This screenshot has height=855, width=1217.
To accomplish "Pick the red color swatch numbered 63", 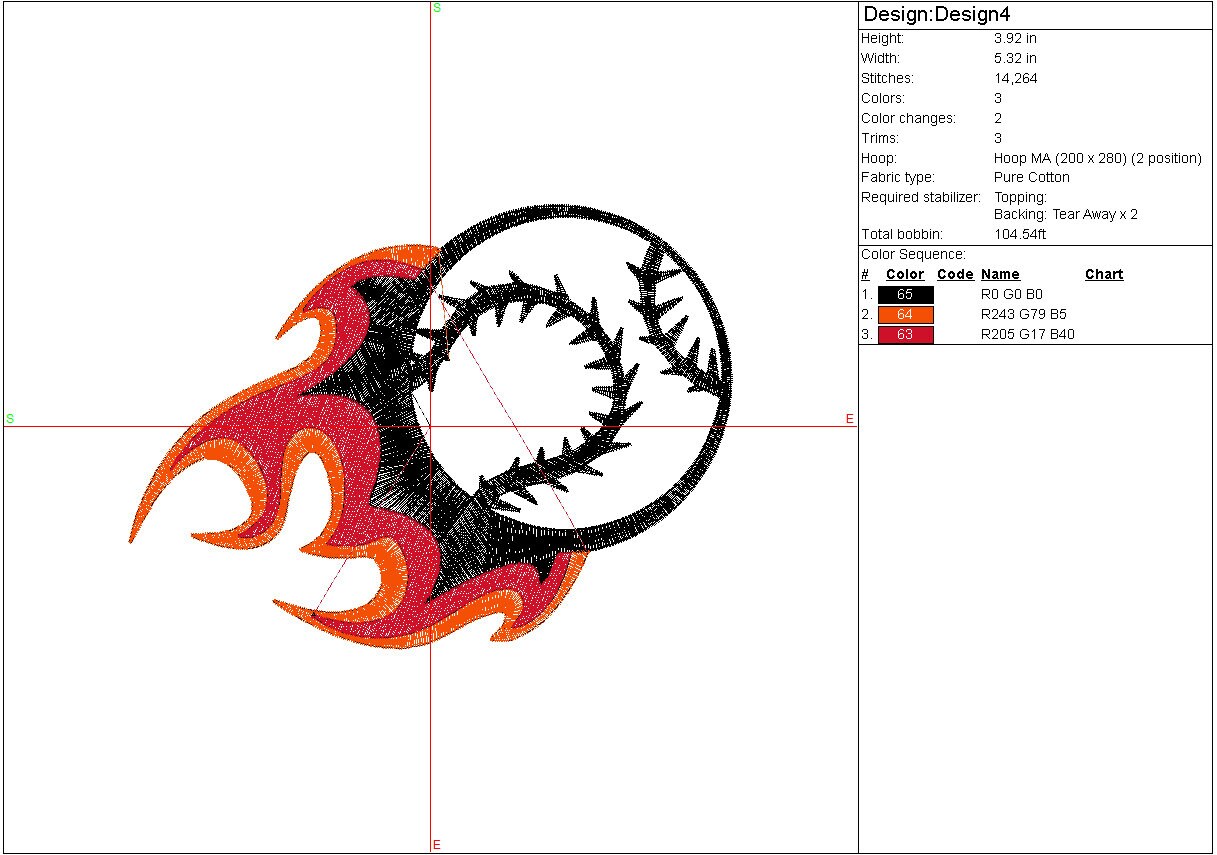I will [905, 335].
